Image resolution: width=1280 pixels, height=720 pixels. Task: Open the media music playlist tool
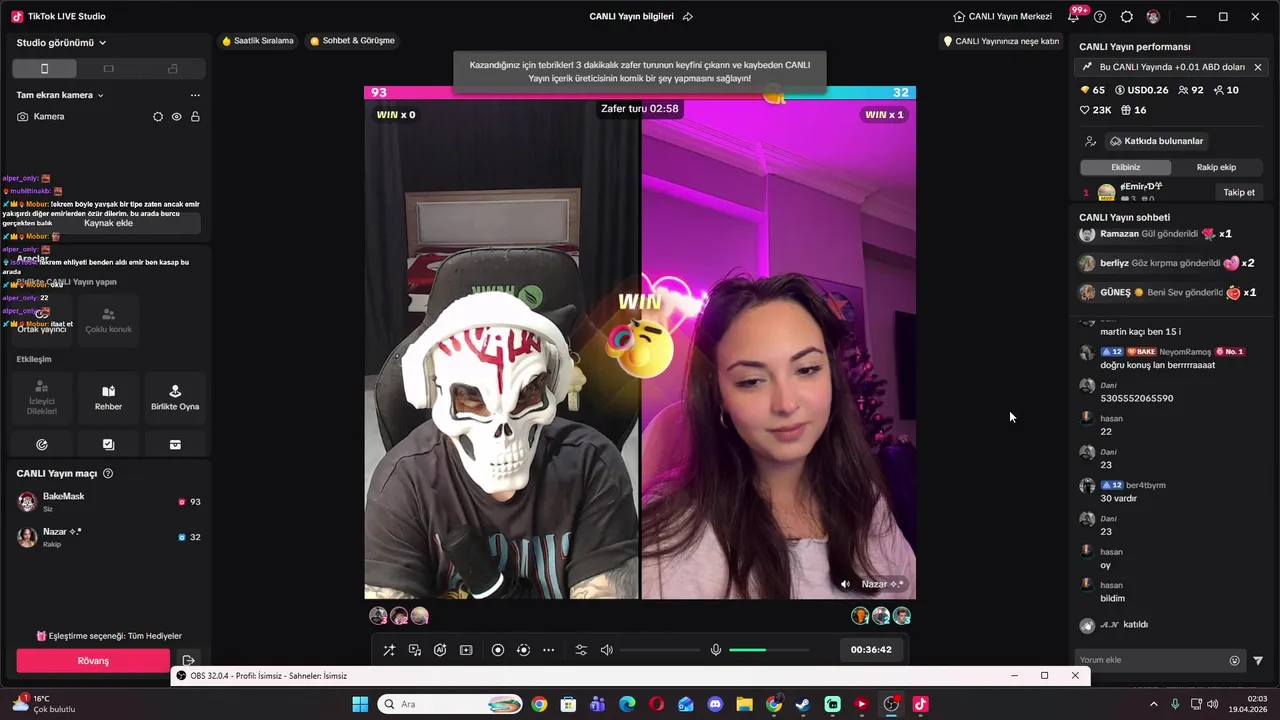pos(415,650)
